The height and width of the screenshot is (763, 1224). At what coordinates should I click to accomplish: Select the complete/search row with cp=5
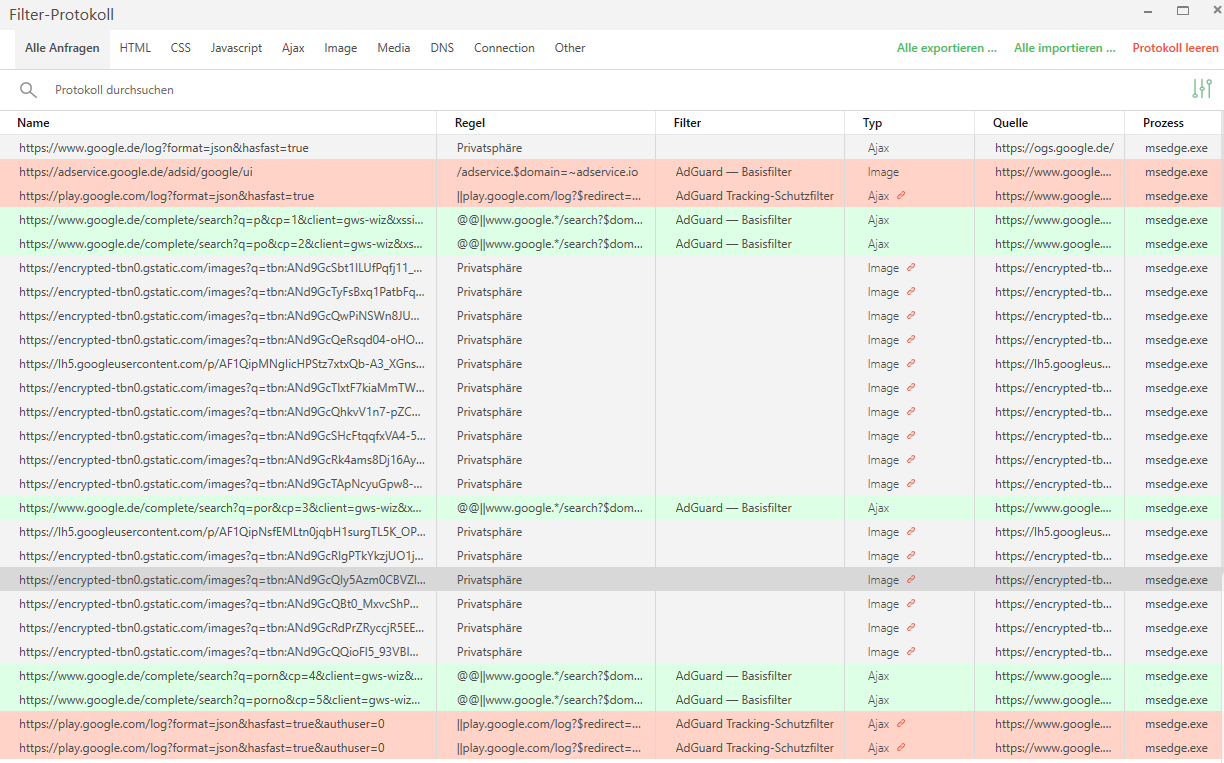tap(612, 700)
